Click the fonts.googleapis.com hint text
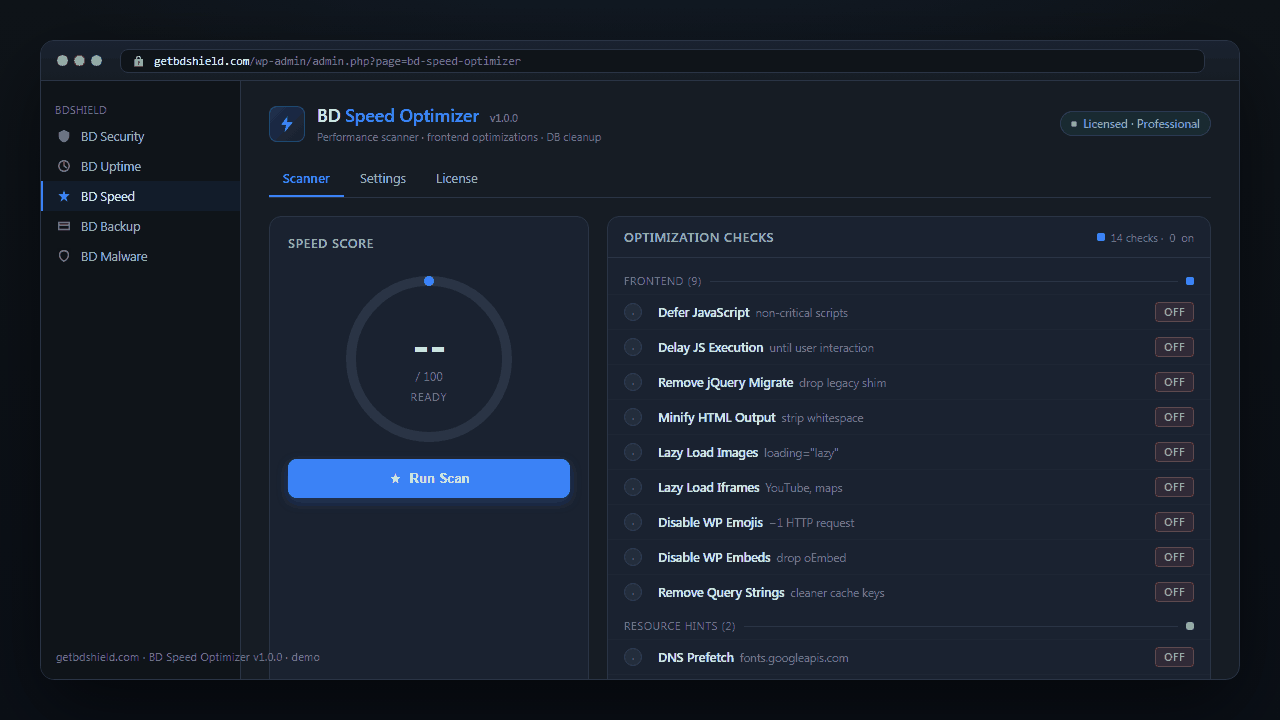1280x720 pixels. (x=794, y=658)
